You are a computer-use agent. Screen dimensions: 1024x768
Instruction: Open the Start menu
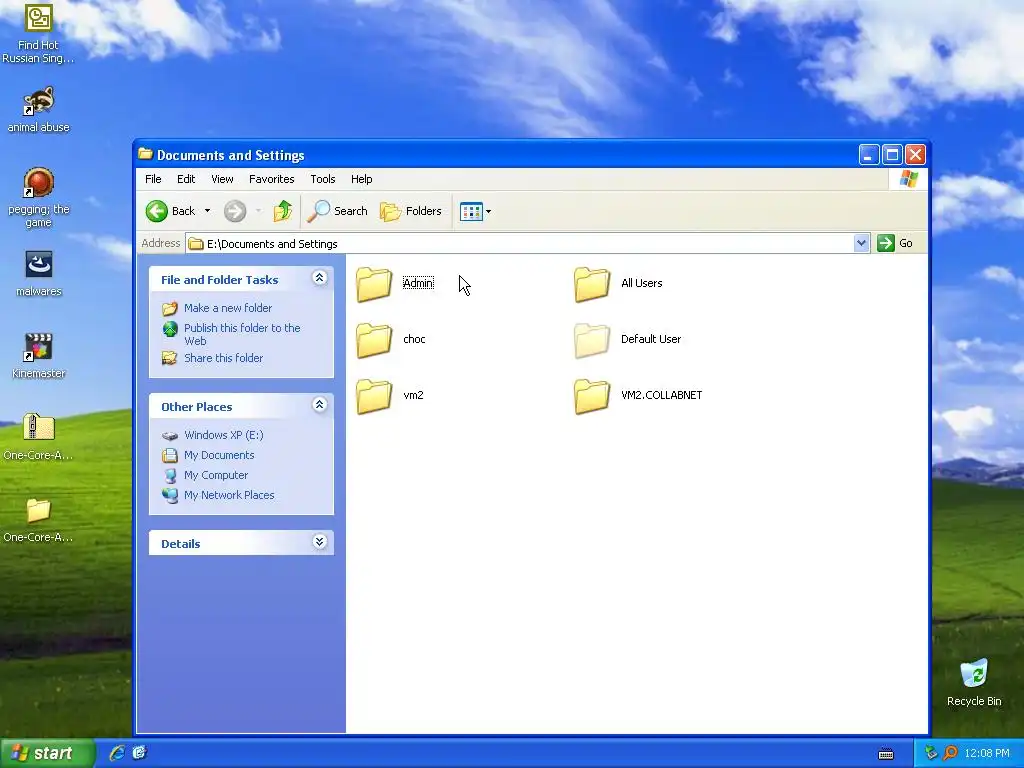tap(48, 753)
